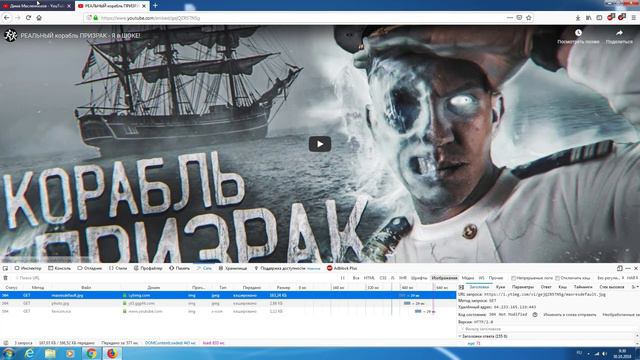
Task: Reload the current page
Action: click(x=28, y=18)
